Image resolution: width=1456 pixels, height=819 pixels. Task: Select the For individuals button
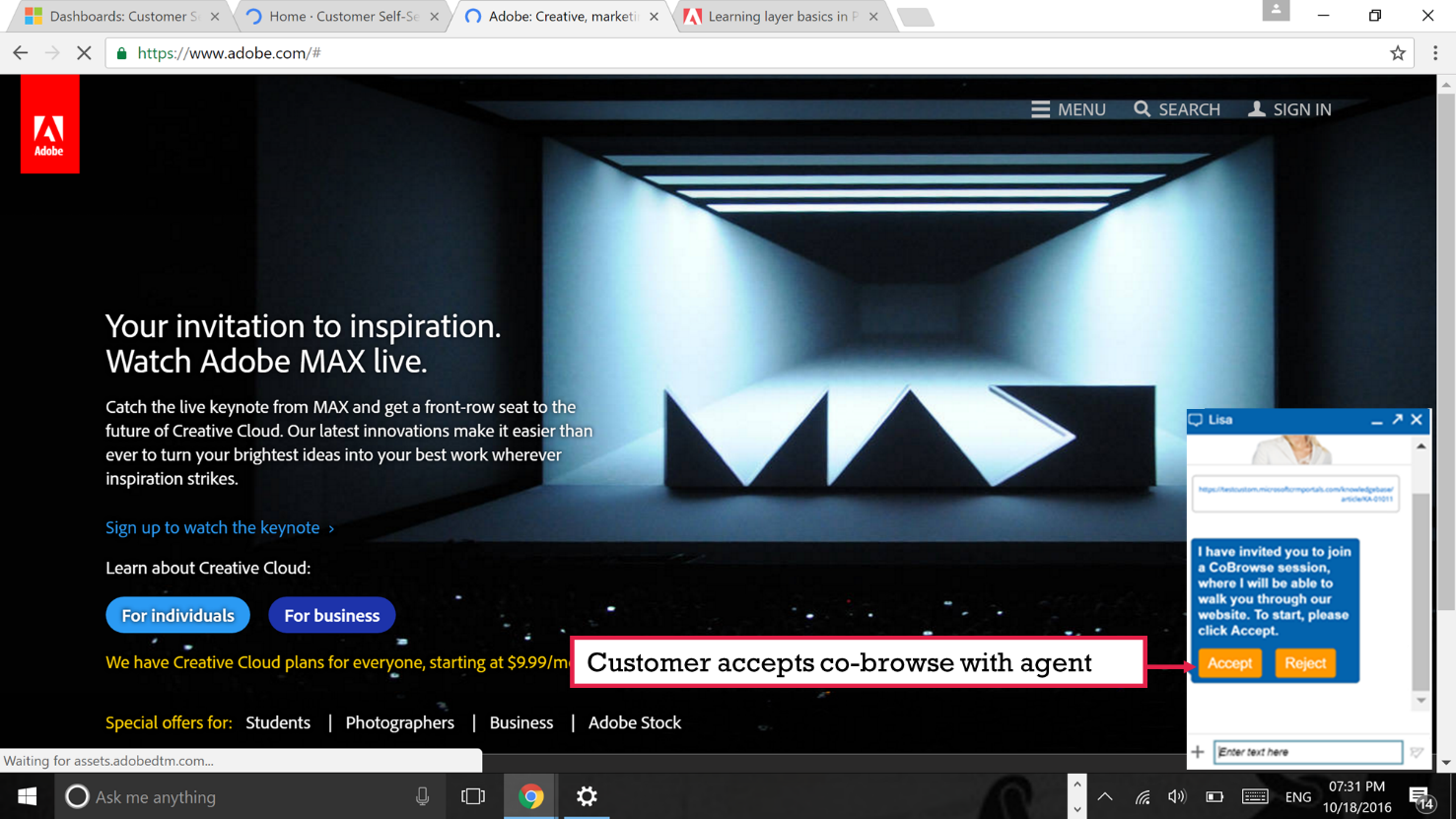pyautogui.click(x=177, y=615)
